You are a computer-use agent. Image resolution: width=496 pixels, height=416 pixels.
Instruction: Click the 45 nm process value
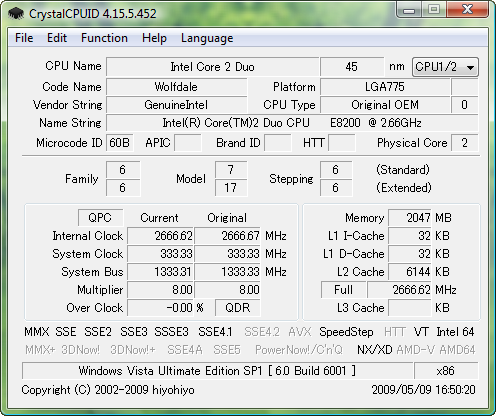pos(352,67)
